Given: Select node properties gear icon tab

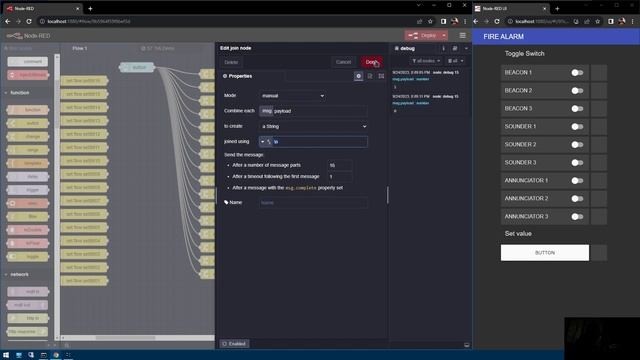Looking at the screenshot, I should click(x=358, y=76).
